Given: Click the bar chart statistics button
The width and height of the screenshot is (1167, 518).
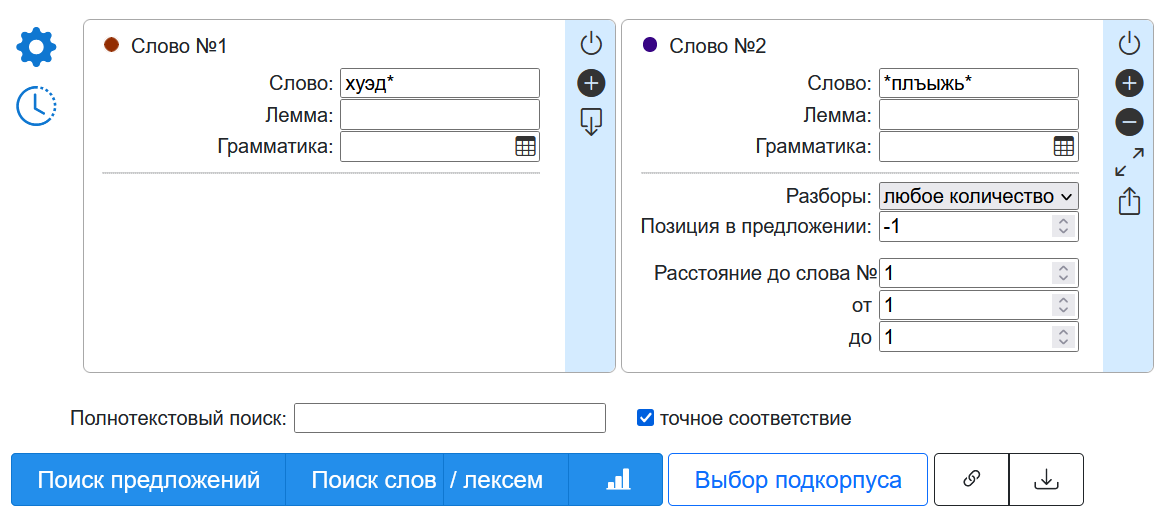Looking at the screenshot, I should point(618,480).
